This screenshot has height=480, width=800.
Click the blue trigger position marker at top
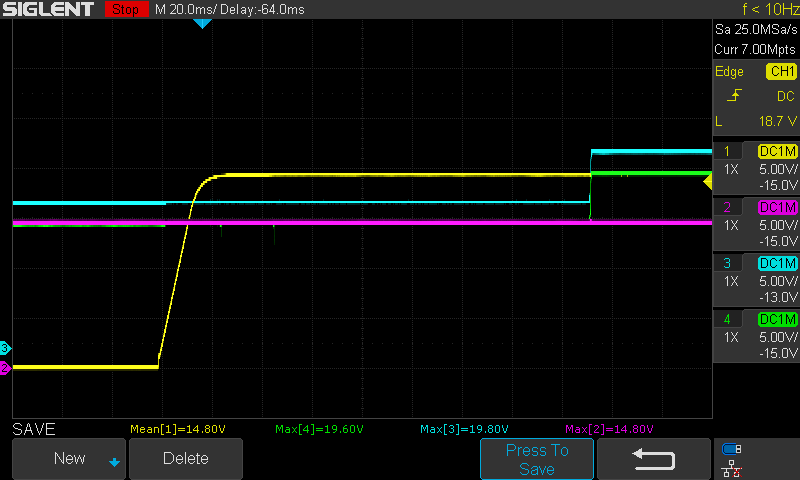tap(203, 23)
